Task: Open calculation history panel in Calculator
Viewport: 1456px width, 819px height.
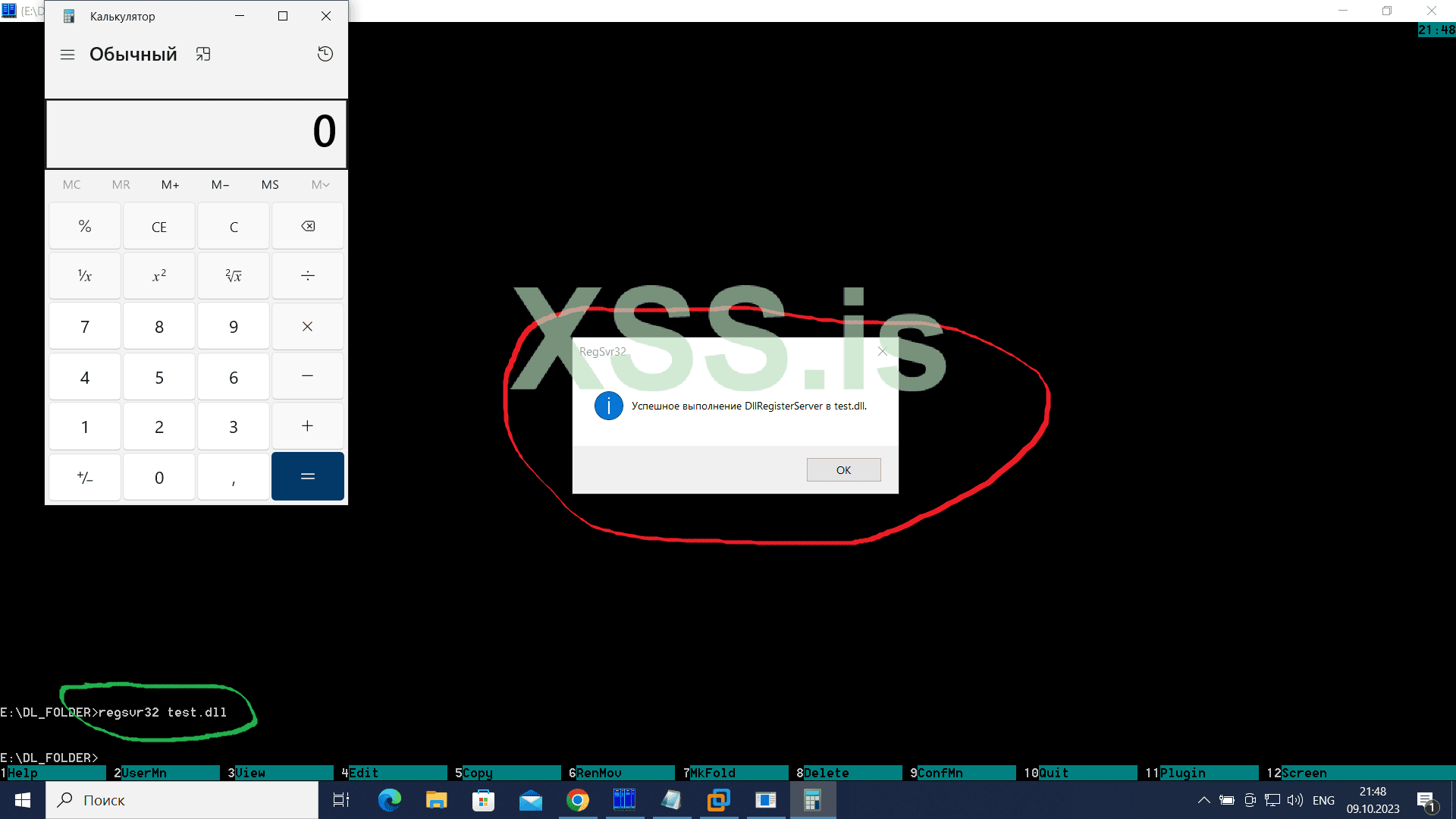Action: (325, 54)
